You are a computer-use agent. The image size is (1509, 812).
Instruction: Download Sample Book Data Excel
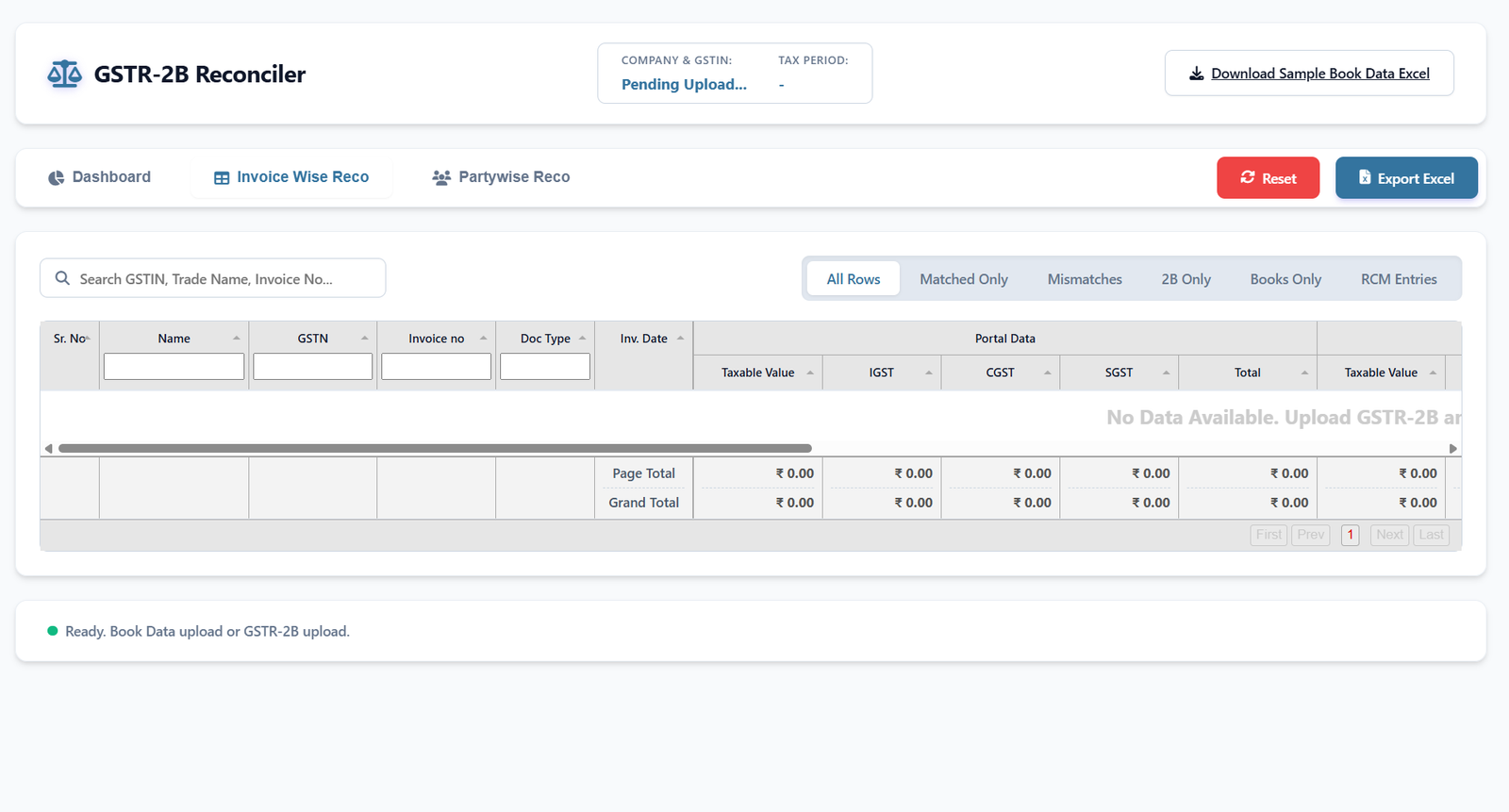coord(1309,74)
